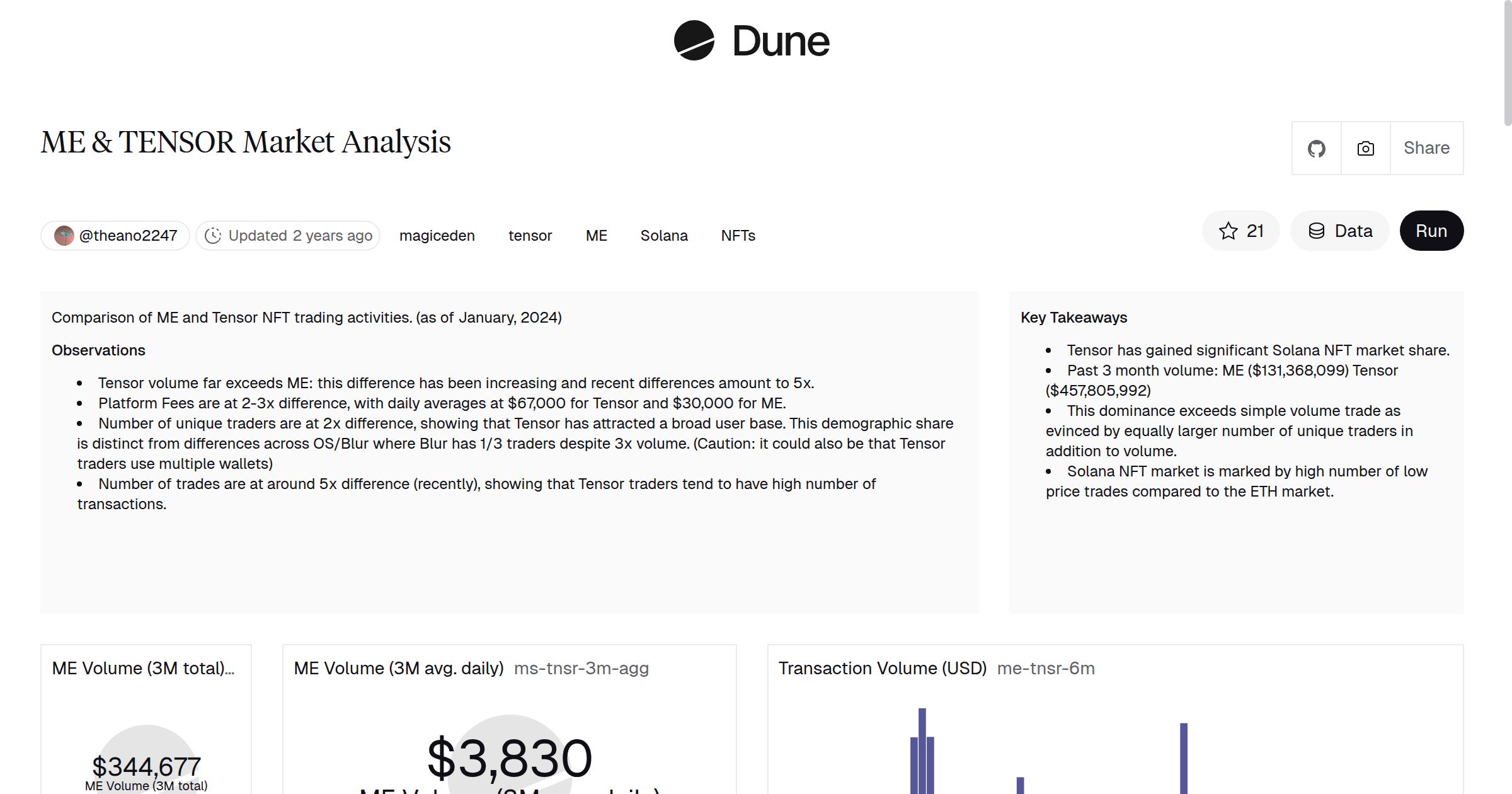Viewport: 1512px width, 794px height.
Task: Select the tensor tag
Action: pos(530,235)
